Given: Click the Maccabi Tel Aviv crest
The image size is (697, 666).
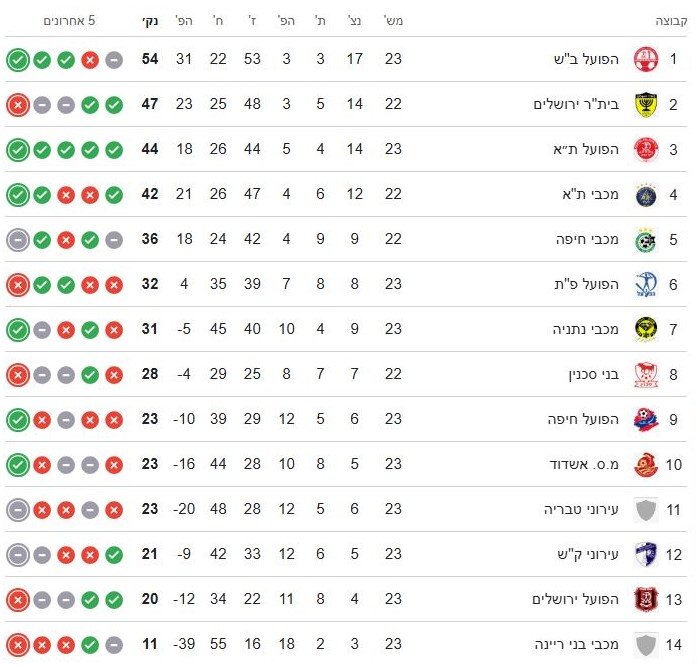Looking at the screenshot, I should click(x=647, y=195).
